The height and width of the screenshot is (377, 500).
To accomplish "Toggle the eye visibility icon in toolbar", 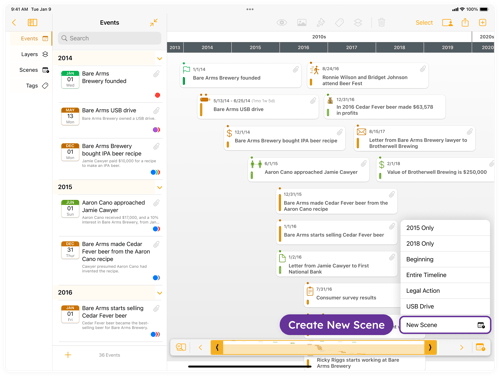I will (x=282, y=22).
